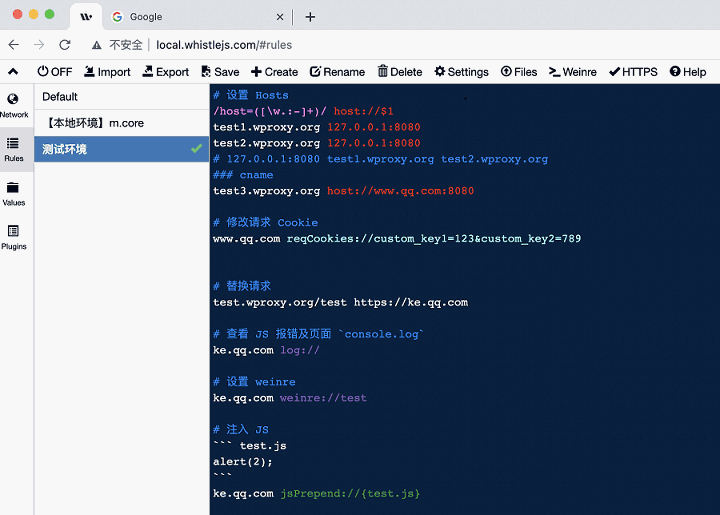Image resolution: width=720 pixels, height=515 pixels.
Task: Open the HTTPS certificate settings
Action: coord(633,72)
